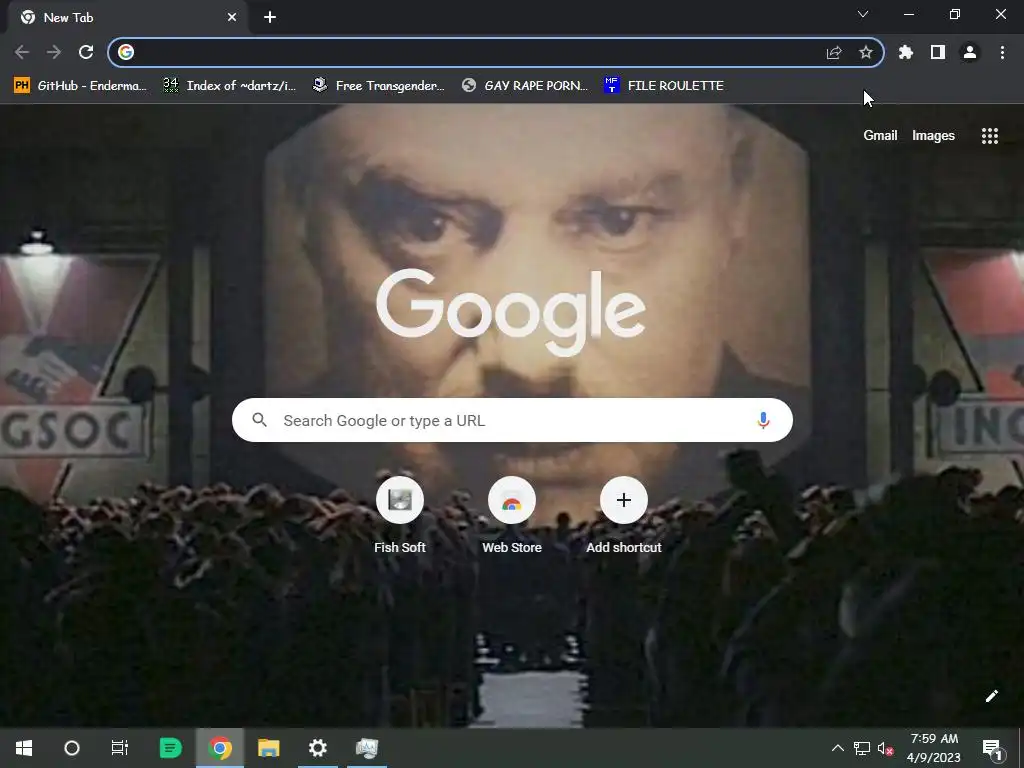Go forward to next page
Screen dimensions: 1024x768
pos(54,52)
